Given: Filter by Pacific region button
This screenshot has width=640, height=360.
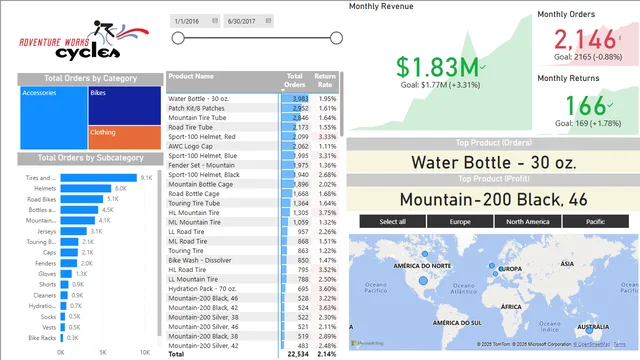Looking at the screenshot, I should pyautogui.click(x=596, y=222).
